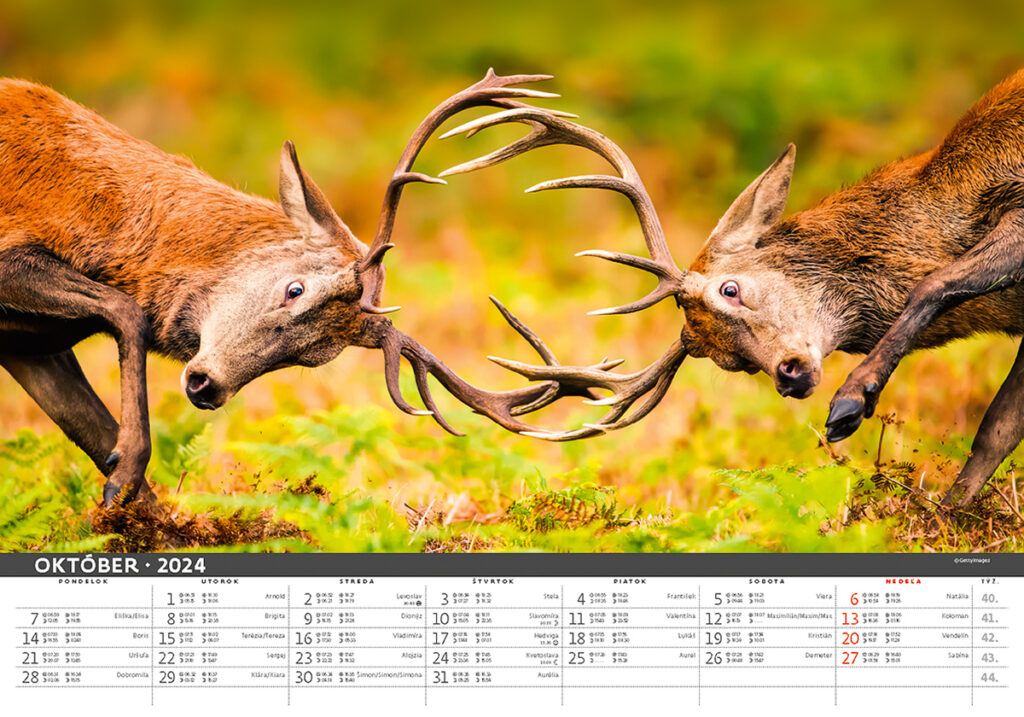The height and width of the screenshot is (717, 1024).
Task: Select the PONDELOK column header
Action: (83, 581)
